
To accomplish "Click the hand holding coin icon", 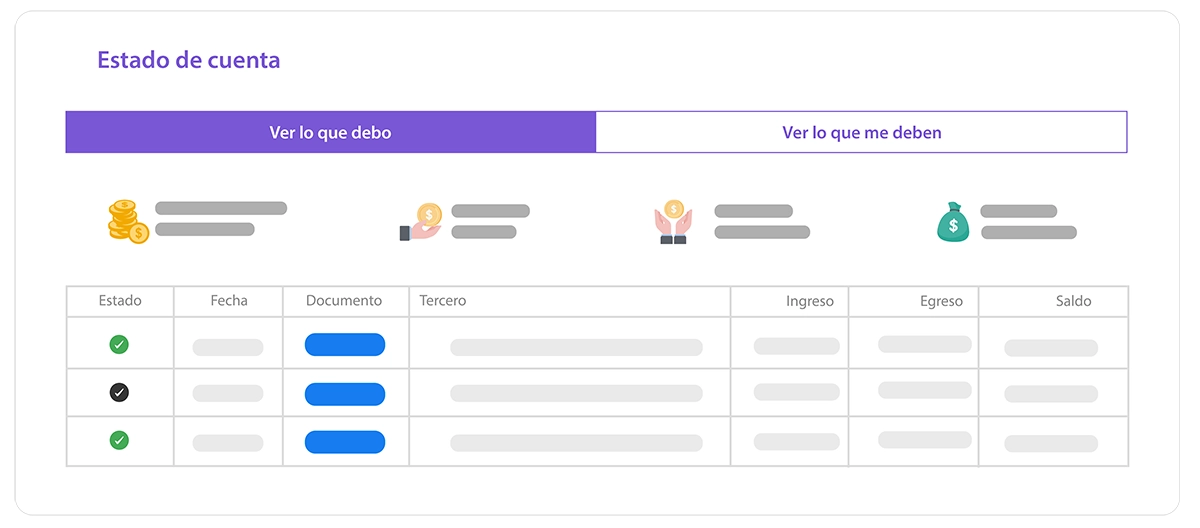I will (421, 222).
